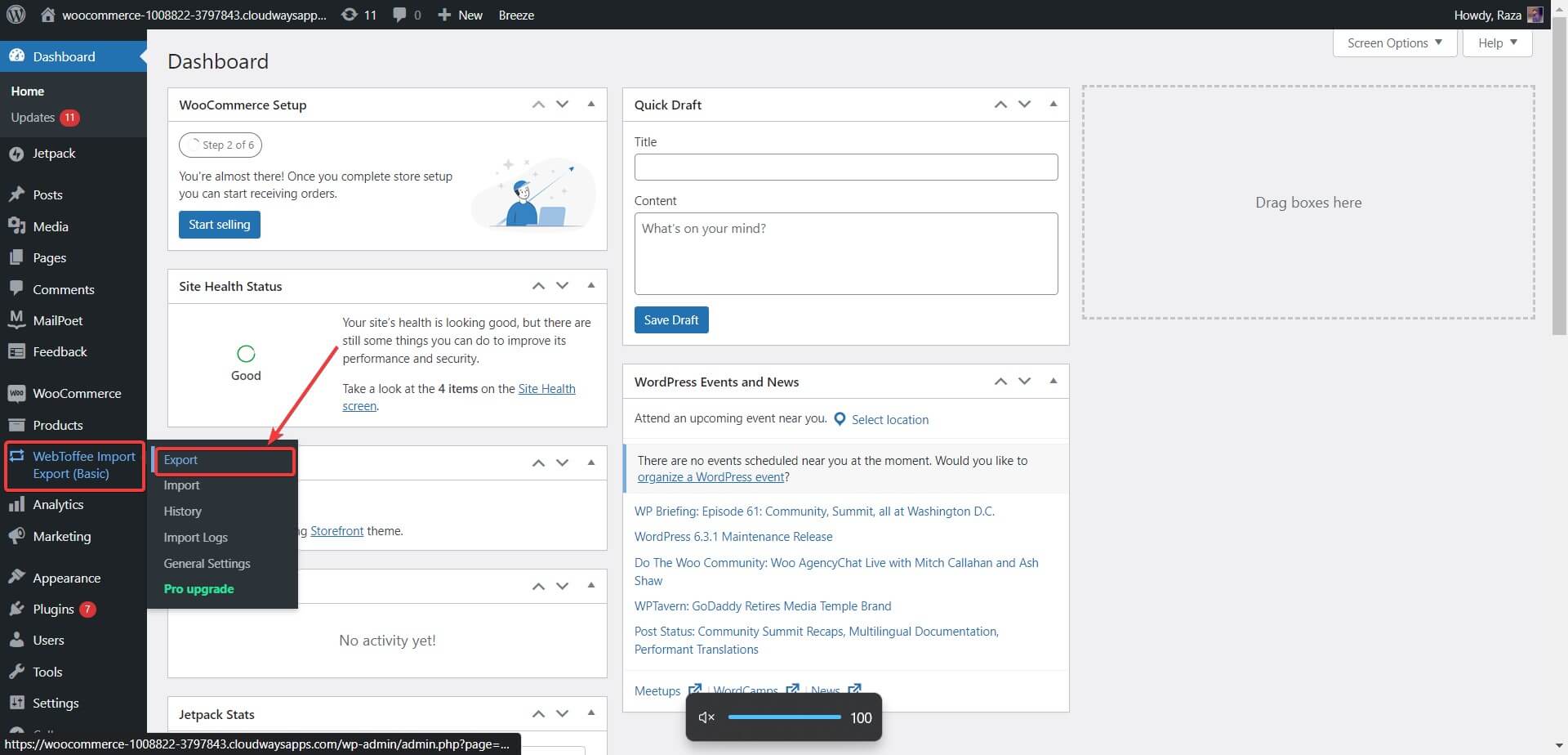Toggle the WordPress Events and News panel
This screenshot has width=1568, height=755.
pos(1053,382)
